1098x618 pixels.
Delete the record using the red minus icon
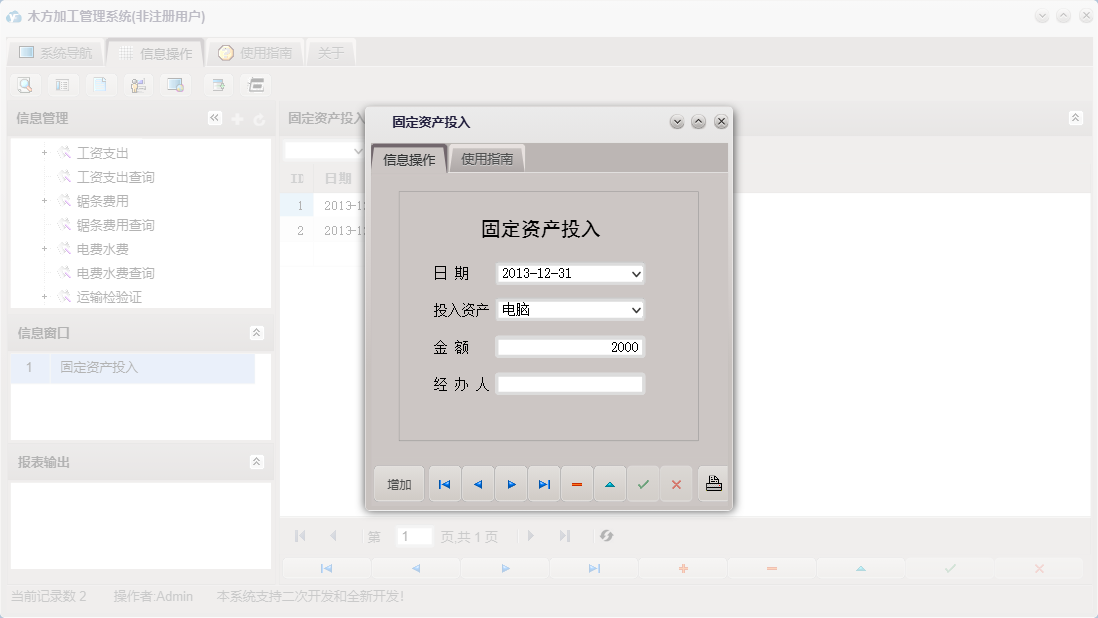click(577, 483)
